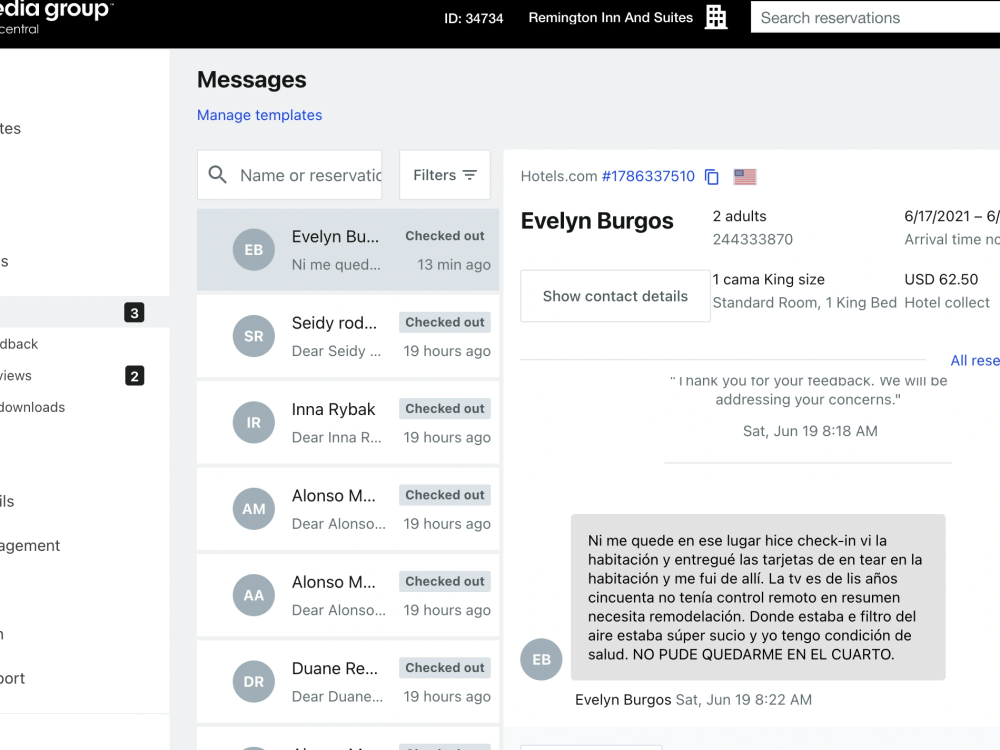The width and height of the screenshot is (1000, 750).
Task: Click the 'Standard Room, 1 King Bed' text
Action: pos(804,302)
